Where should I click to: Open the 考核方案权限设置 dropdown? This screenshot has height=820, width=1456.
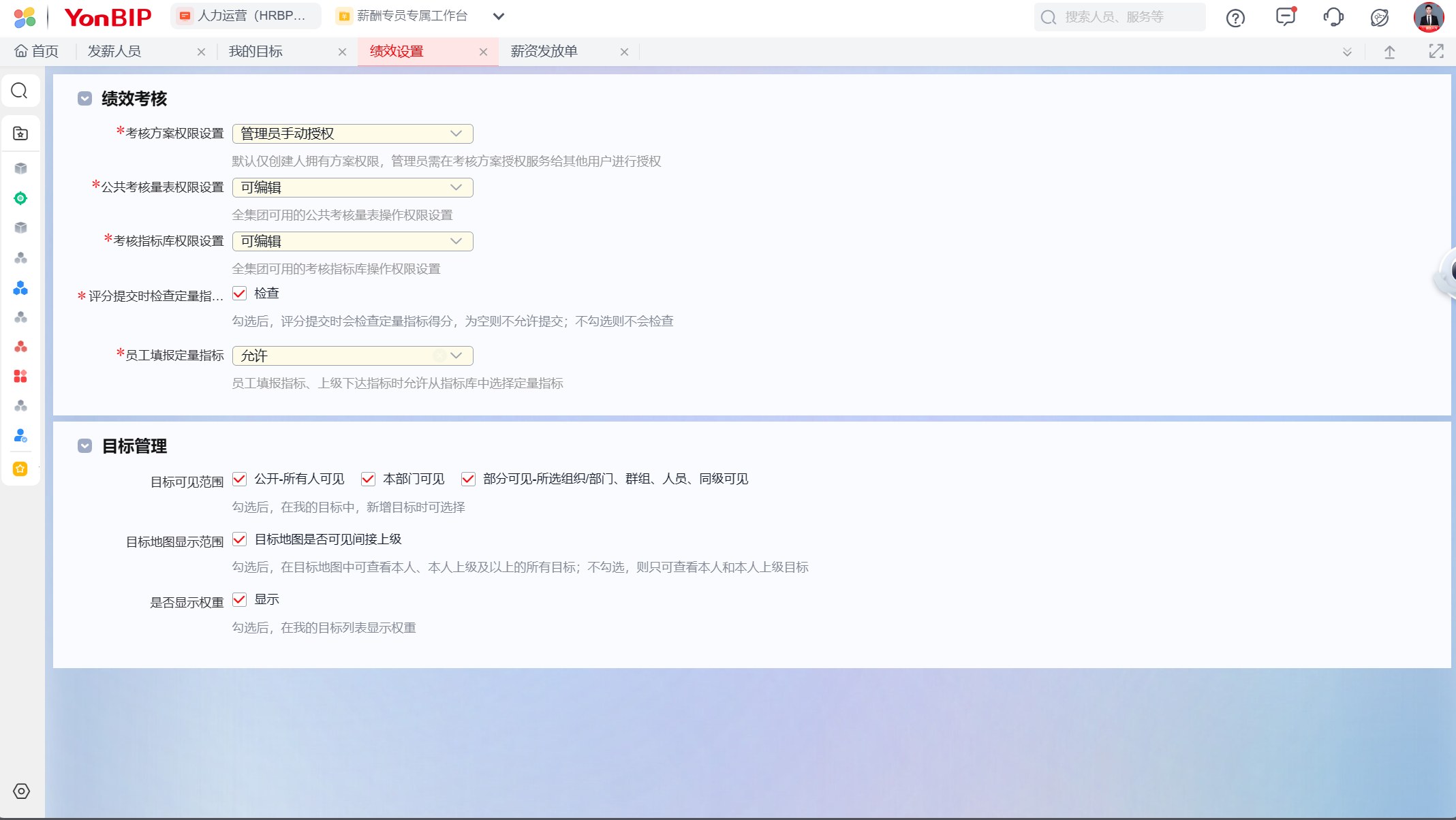(353, 133)
